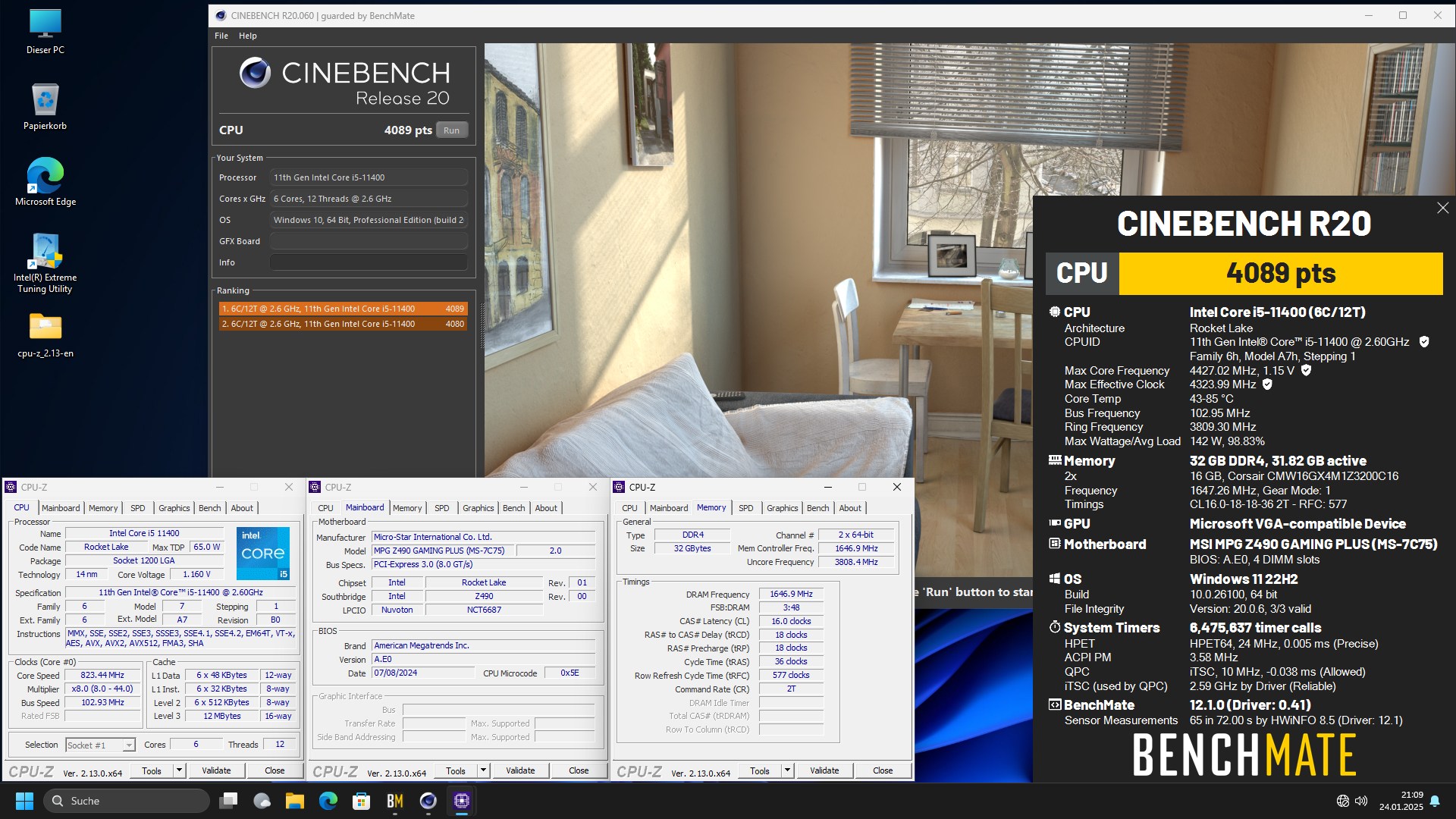Open Memory tab in second CPU-Z window
The image size is (1456, 819).
click(407, 508)
